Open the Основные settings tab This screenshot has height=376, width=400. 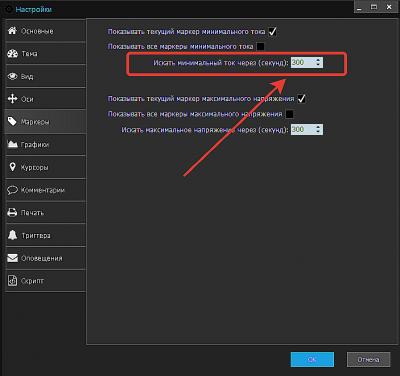[x=45, y=31]
